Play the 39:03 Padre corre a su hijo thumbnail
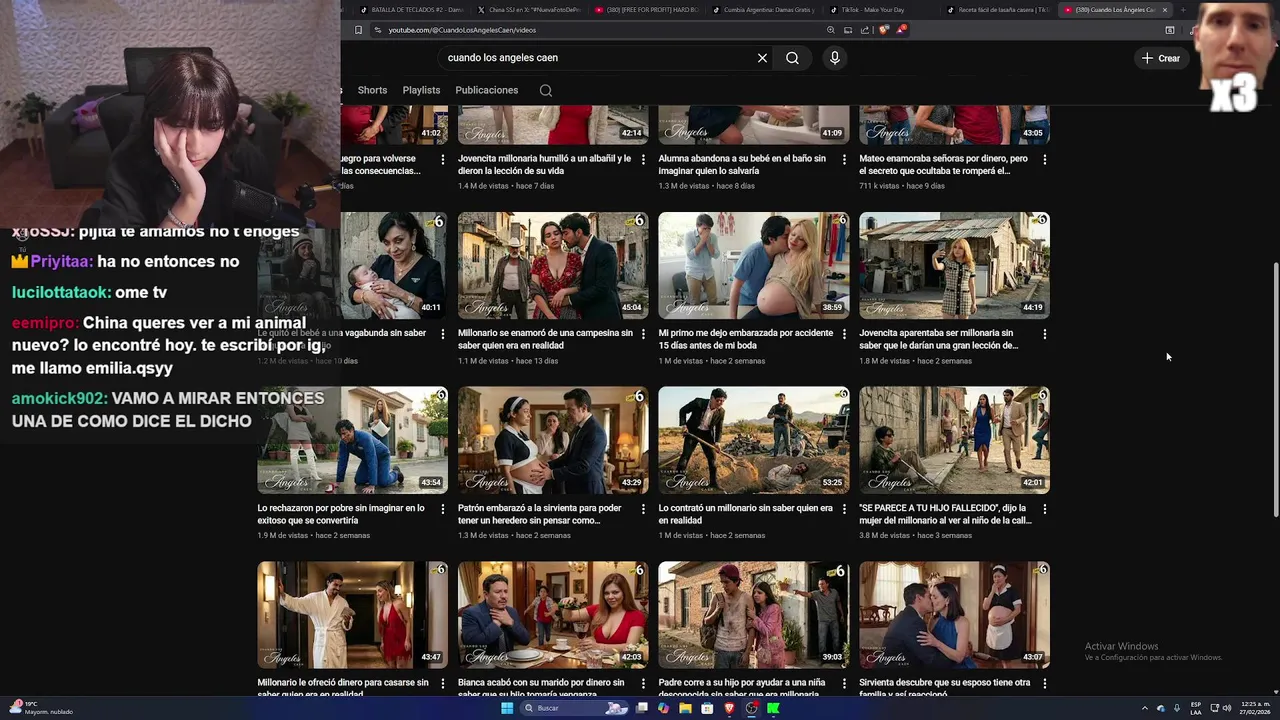 (x=754, y=615)
